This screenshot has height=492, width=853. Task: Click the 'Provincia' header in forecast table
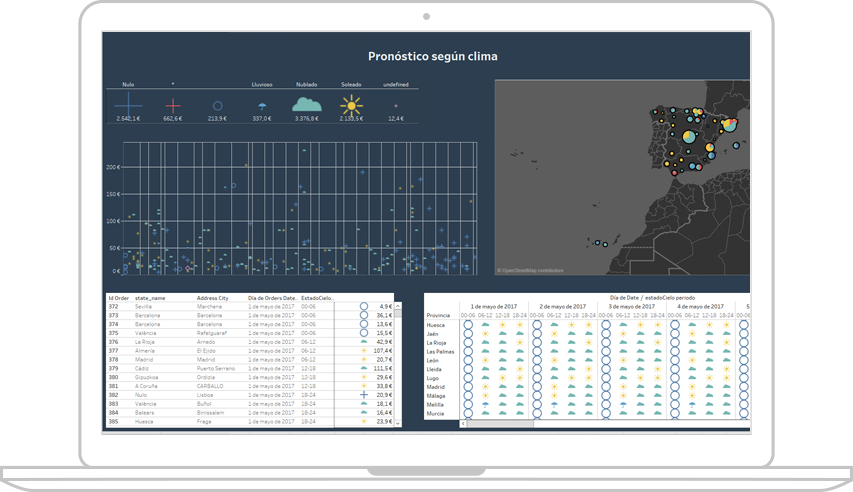coord(438,316)
